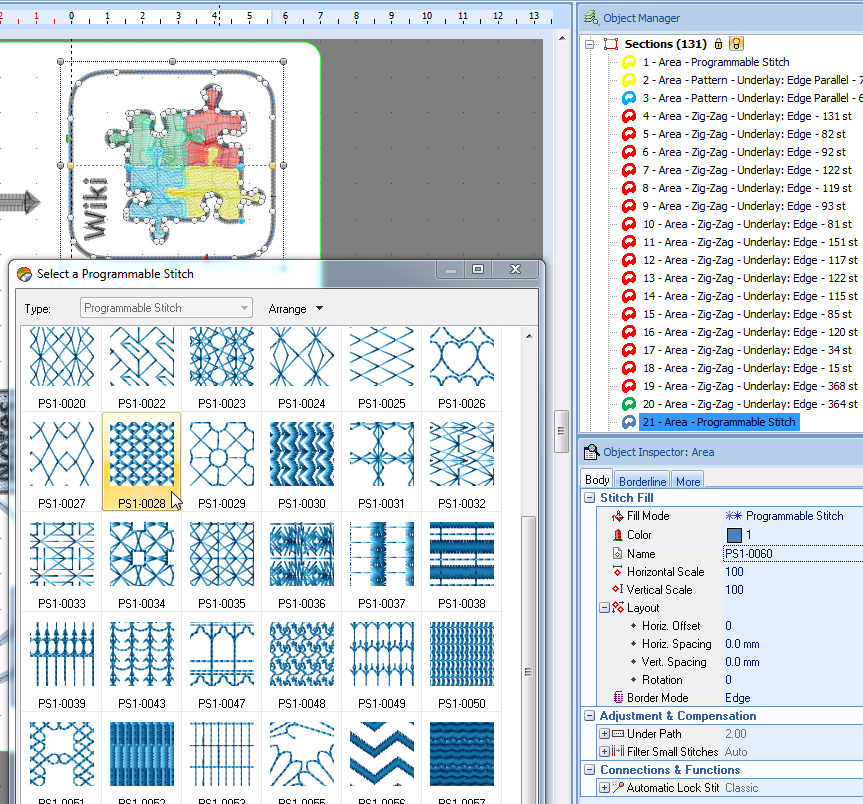The height and width of the screenshot is (804, 863).
Task: Click the blue color swatch in the Color row
Action: point(734,535)
